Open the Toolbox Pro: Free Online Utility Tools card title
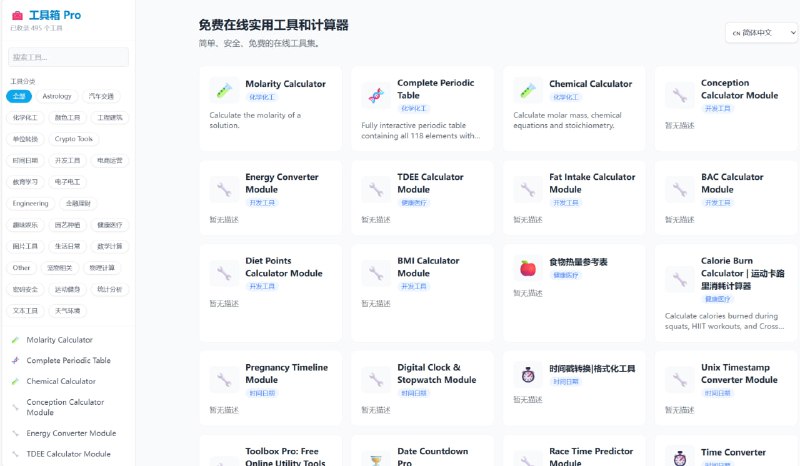800x466 pixels. pos(285,457)
